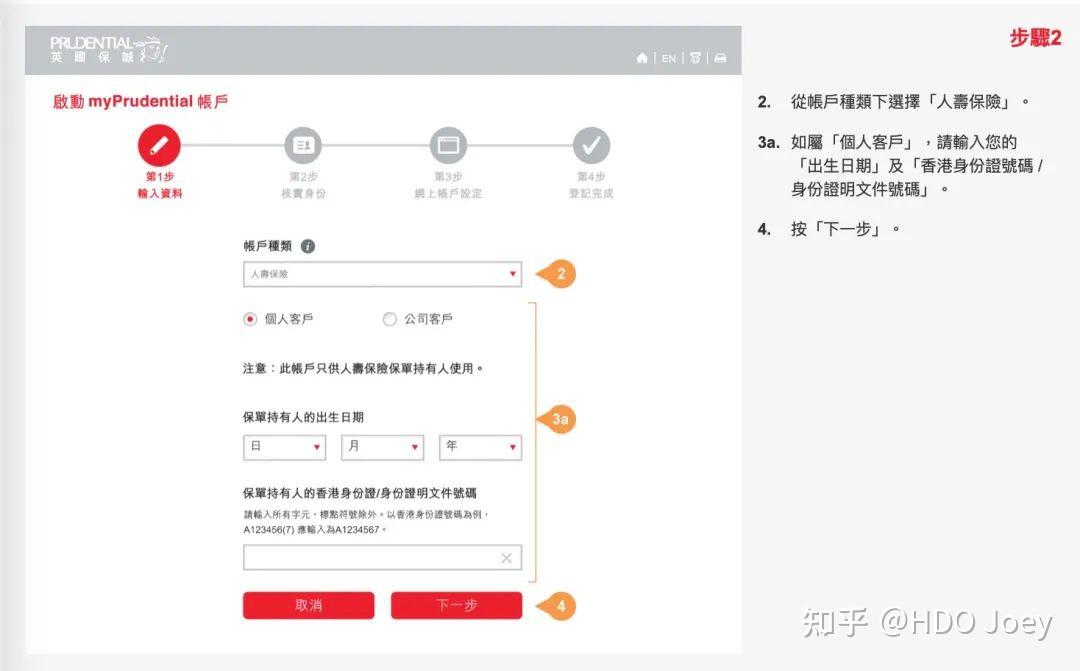Open the printer icon in the top bar
1080x671 pixels.
[x=720, y=59]
